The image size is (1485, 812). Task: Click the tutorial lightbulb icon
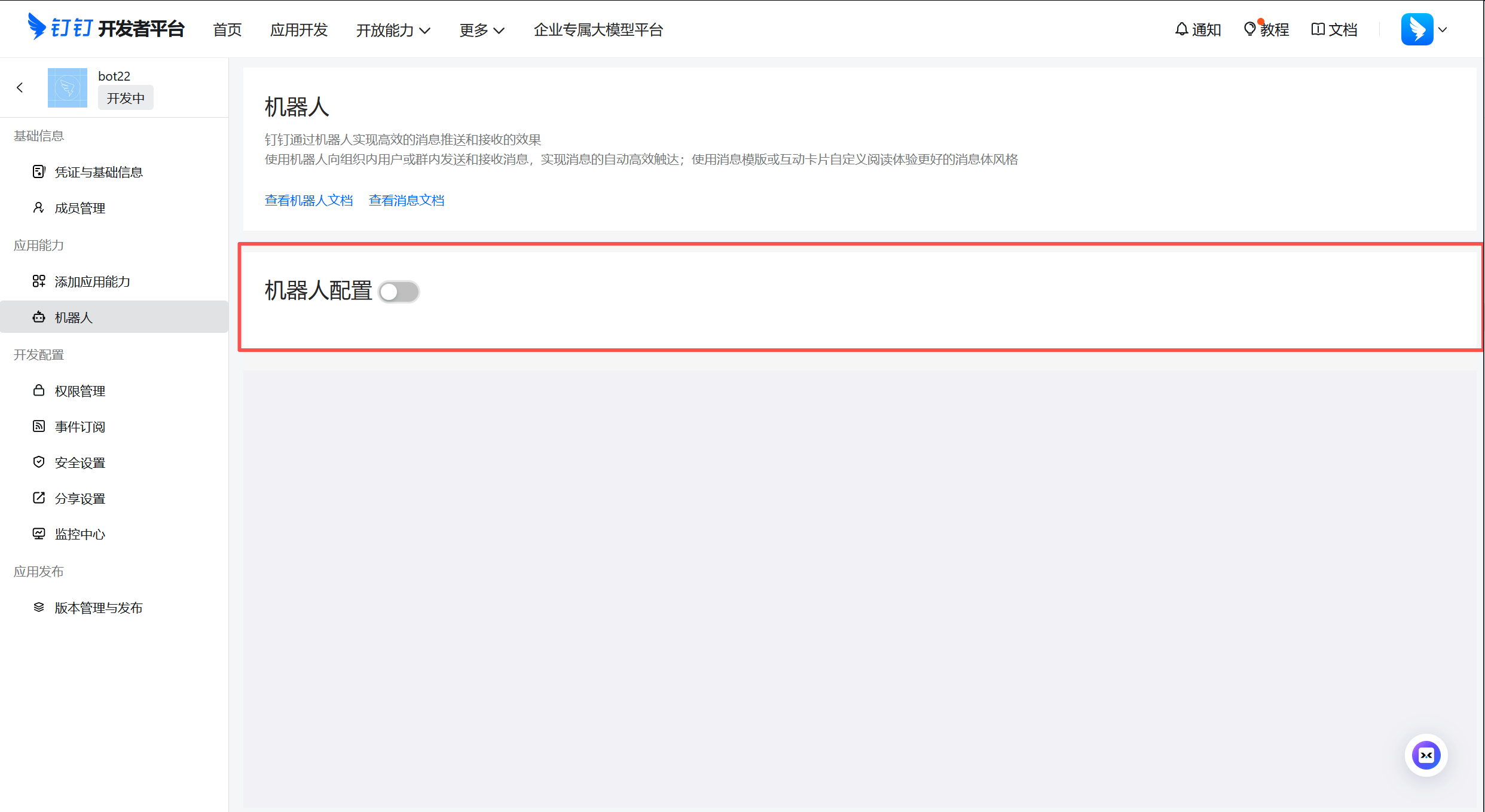coord(1249,29)
